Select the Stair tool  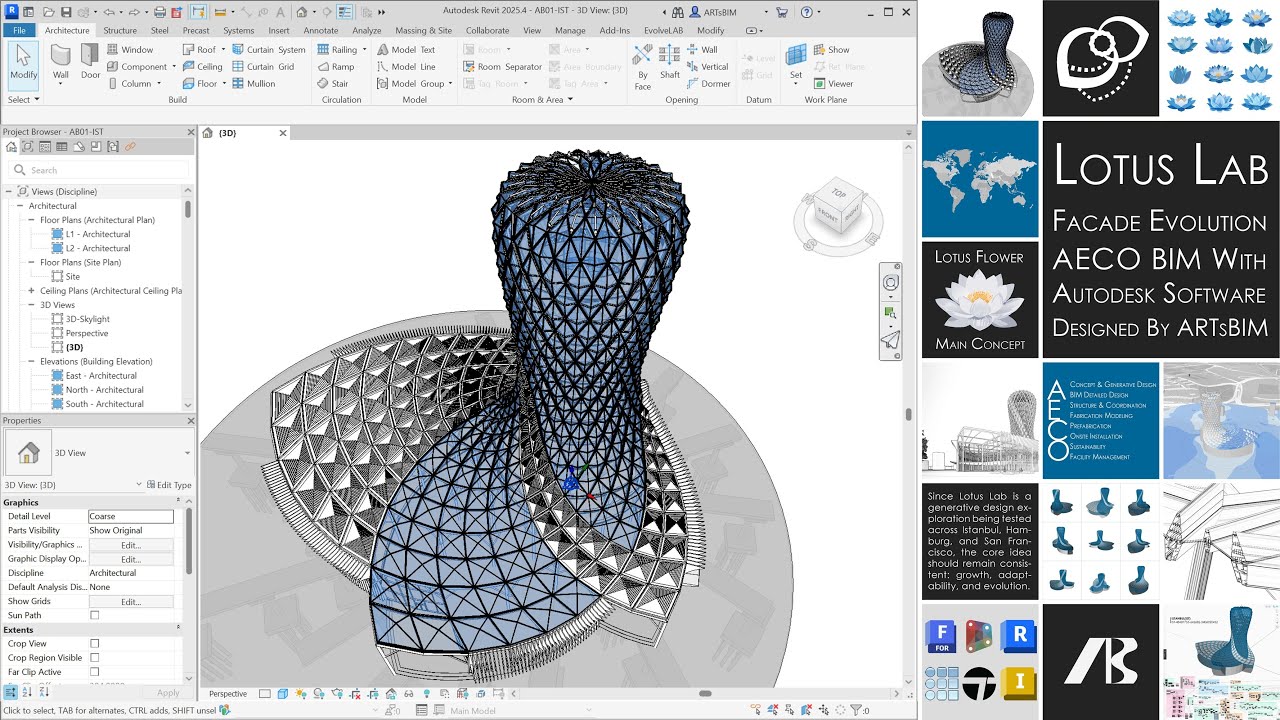pos(332,84)
